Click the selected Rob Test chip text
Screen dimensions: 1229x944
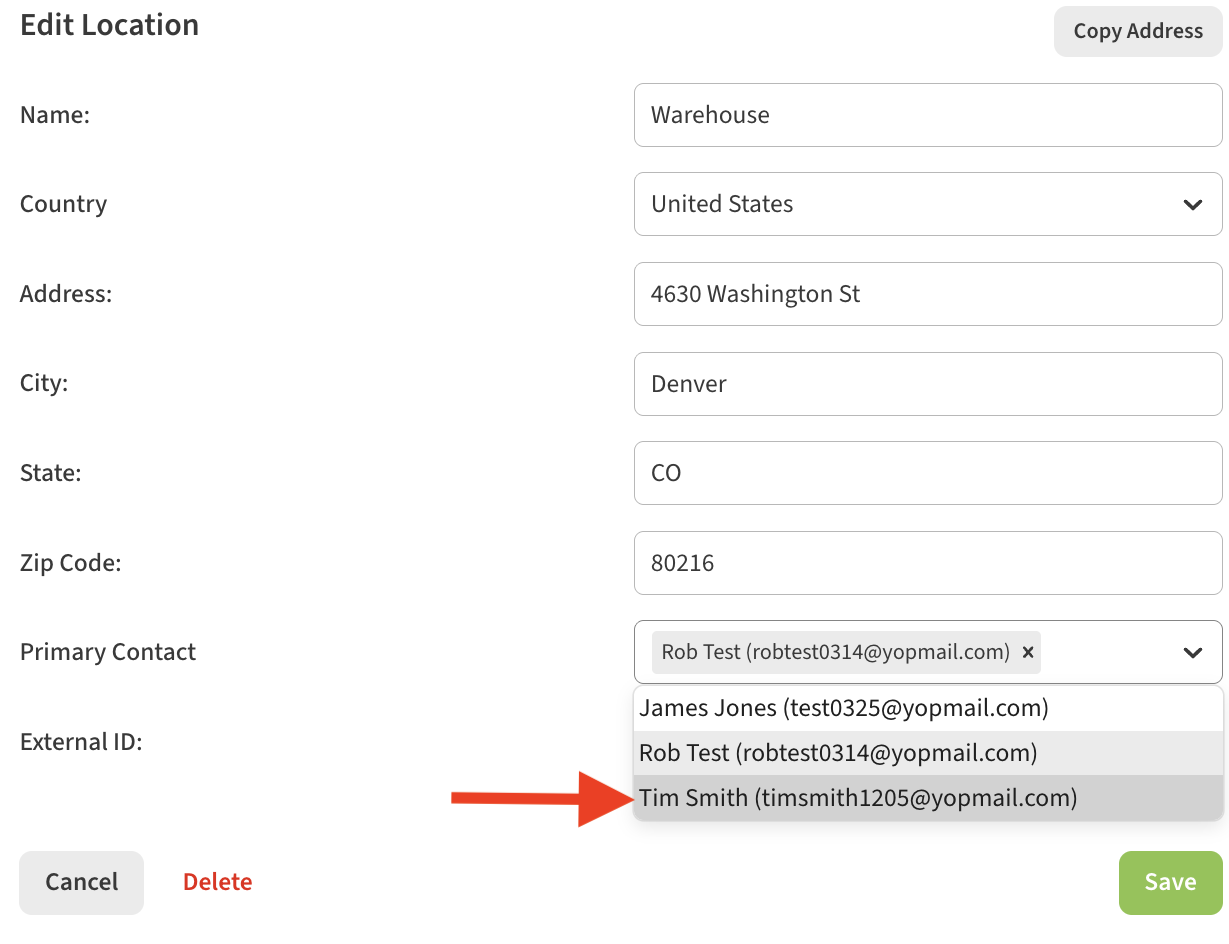(x=835, y=652)
